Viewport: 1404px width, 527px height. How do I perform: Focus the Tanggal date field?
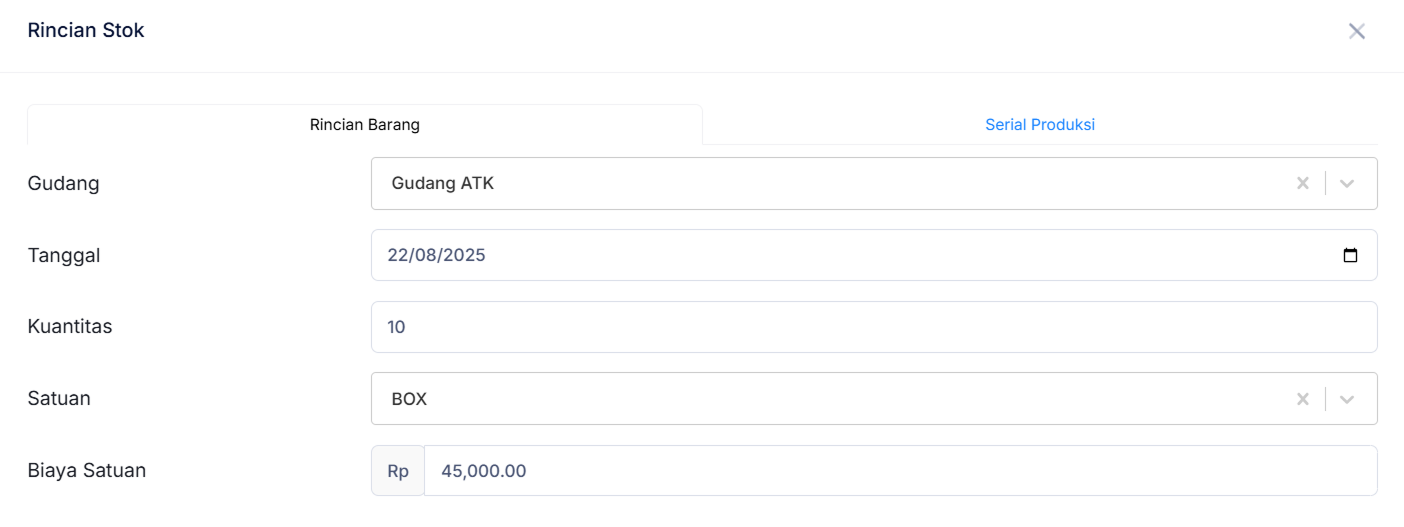tap(800, 255)
